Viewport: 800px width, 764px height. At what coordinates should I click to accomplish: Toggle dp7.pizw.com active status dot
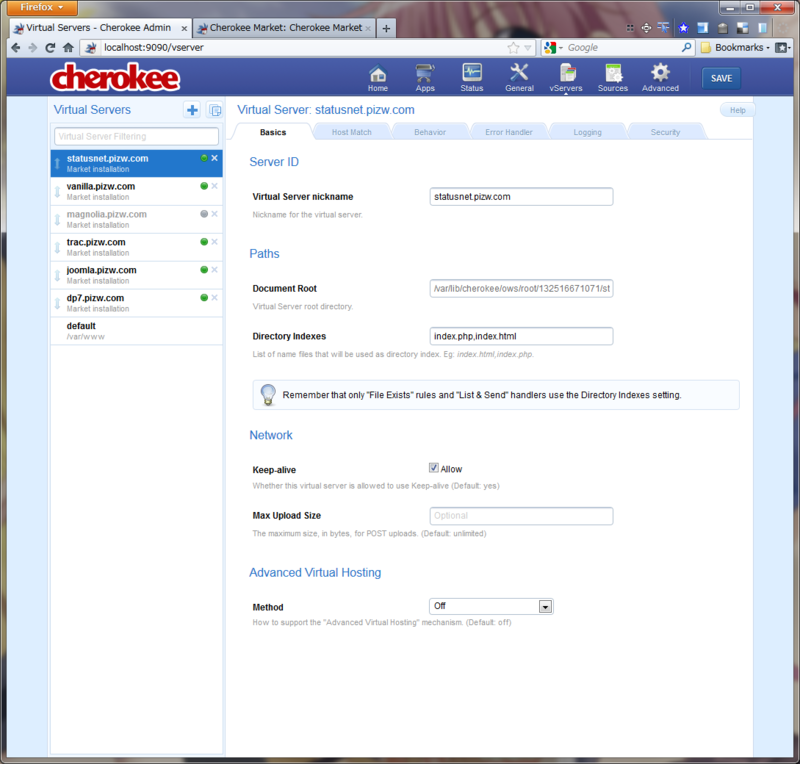[x=204, y=298]
